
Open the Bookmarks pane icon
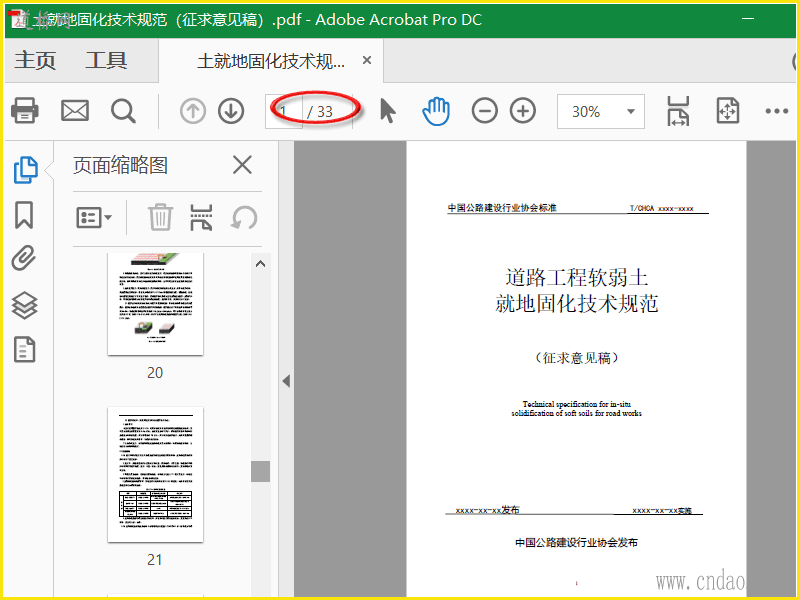click(24, 215)
